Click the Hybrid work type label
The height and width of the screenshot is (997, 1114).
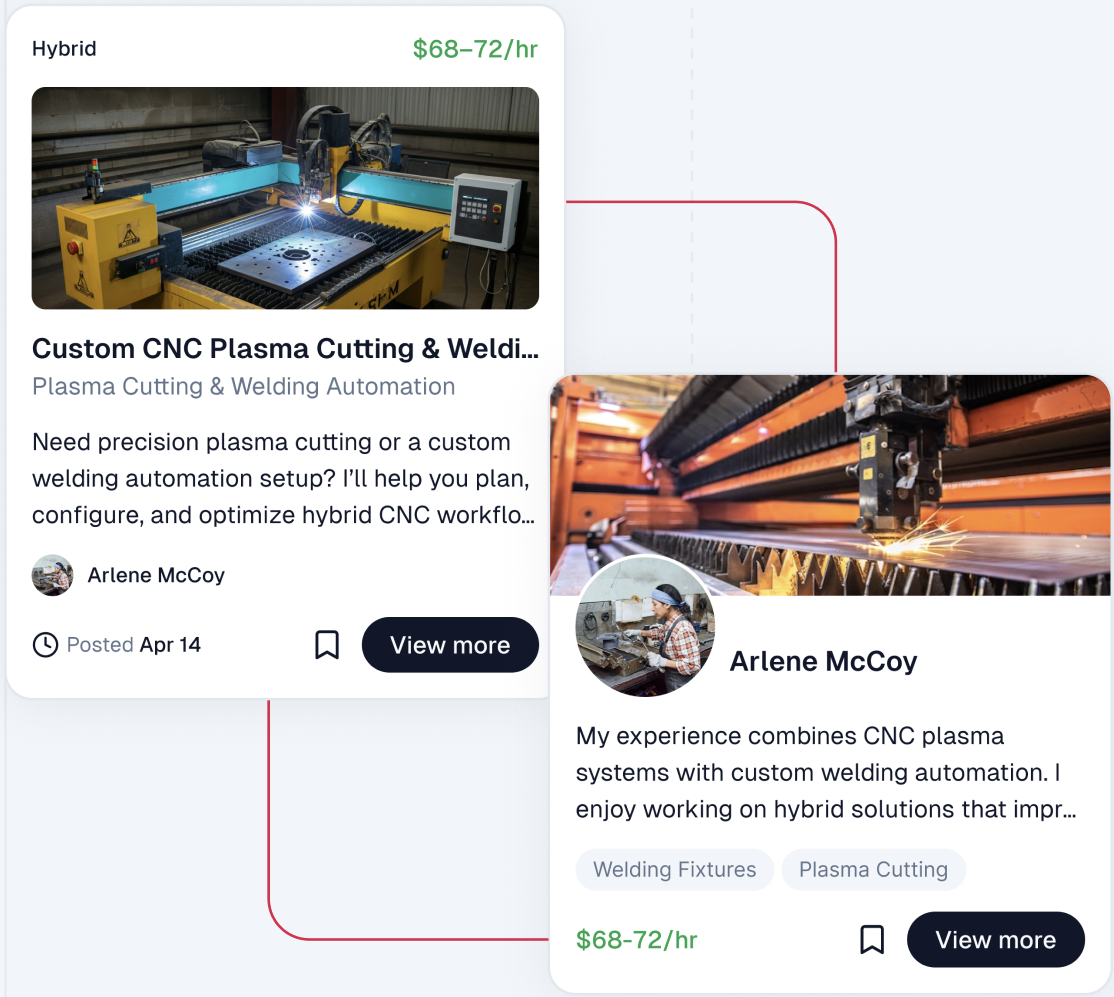coord(64,49)
